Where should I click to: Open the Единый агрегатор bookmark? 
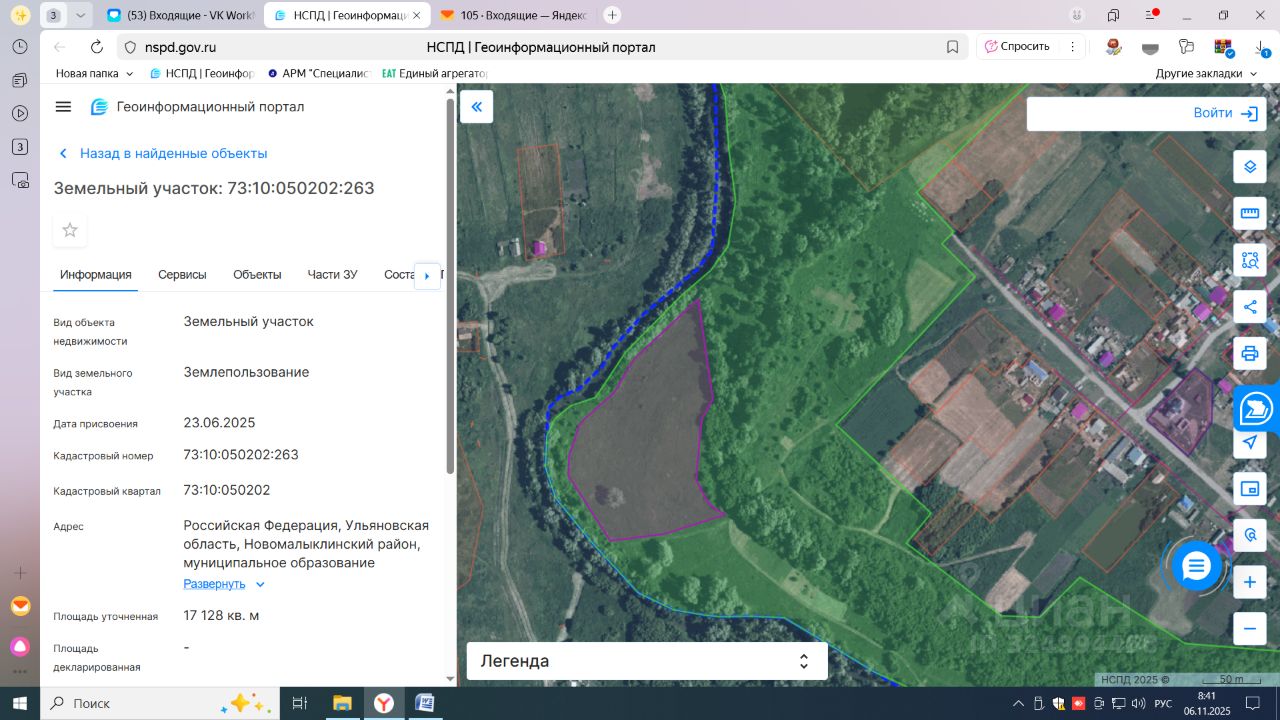pos(434,74)
